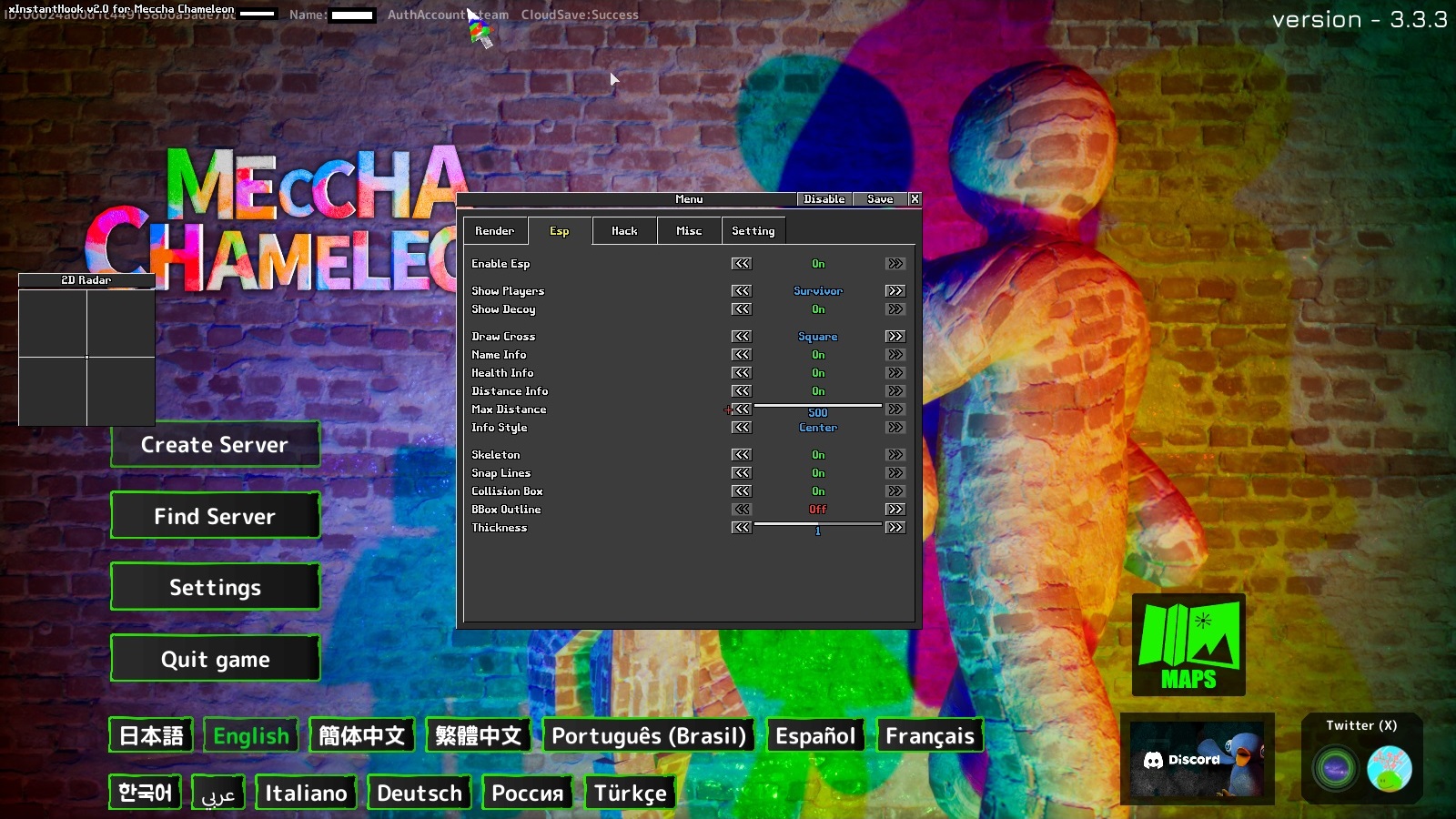
Task: Click left arrow for Collision Box
Action: (x=742, y=491)
